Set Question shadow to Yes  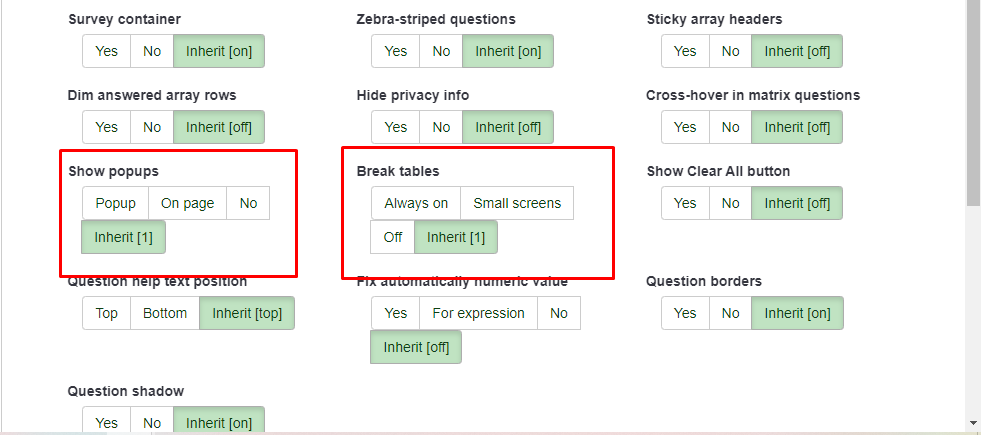106,422
